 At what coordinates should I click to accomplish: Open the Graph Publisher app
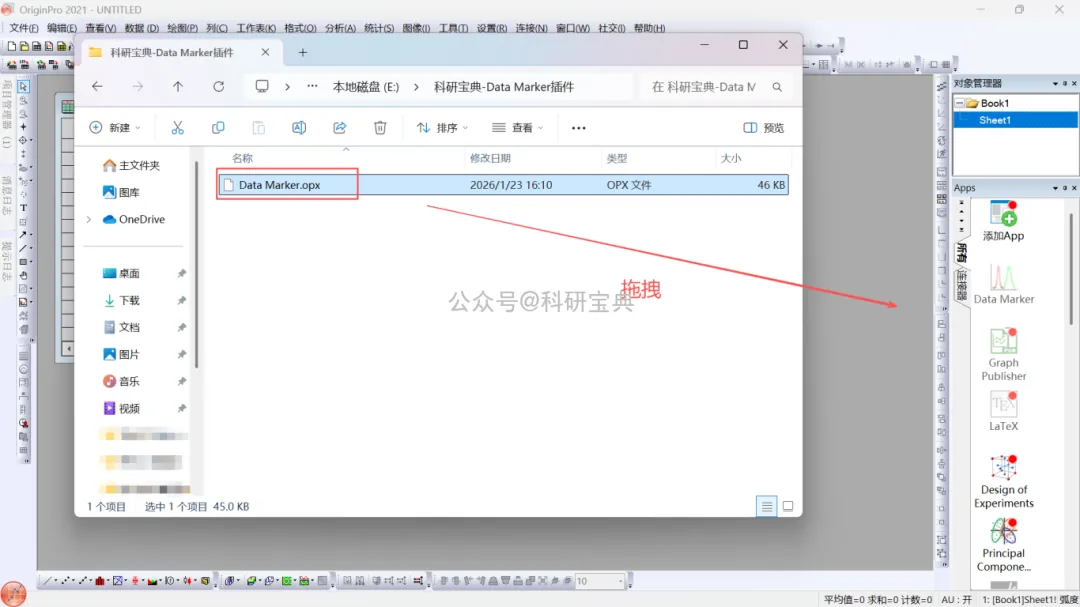pos(1003,354)
